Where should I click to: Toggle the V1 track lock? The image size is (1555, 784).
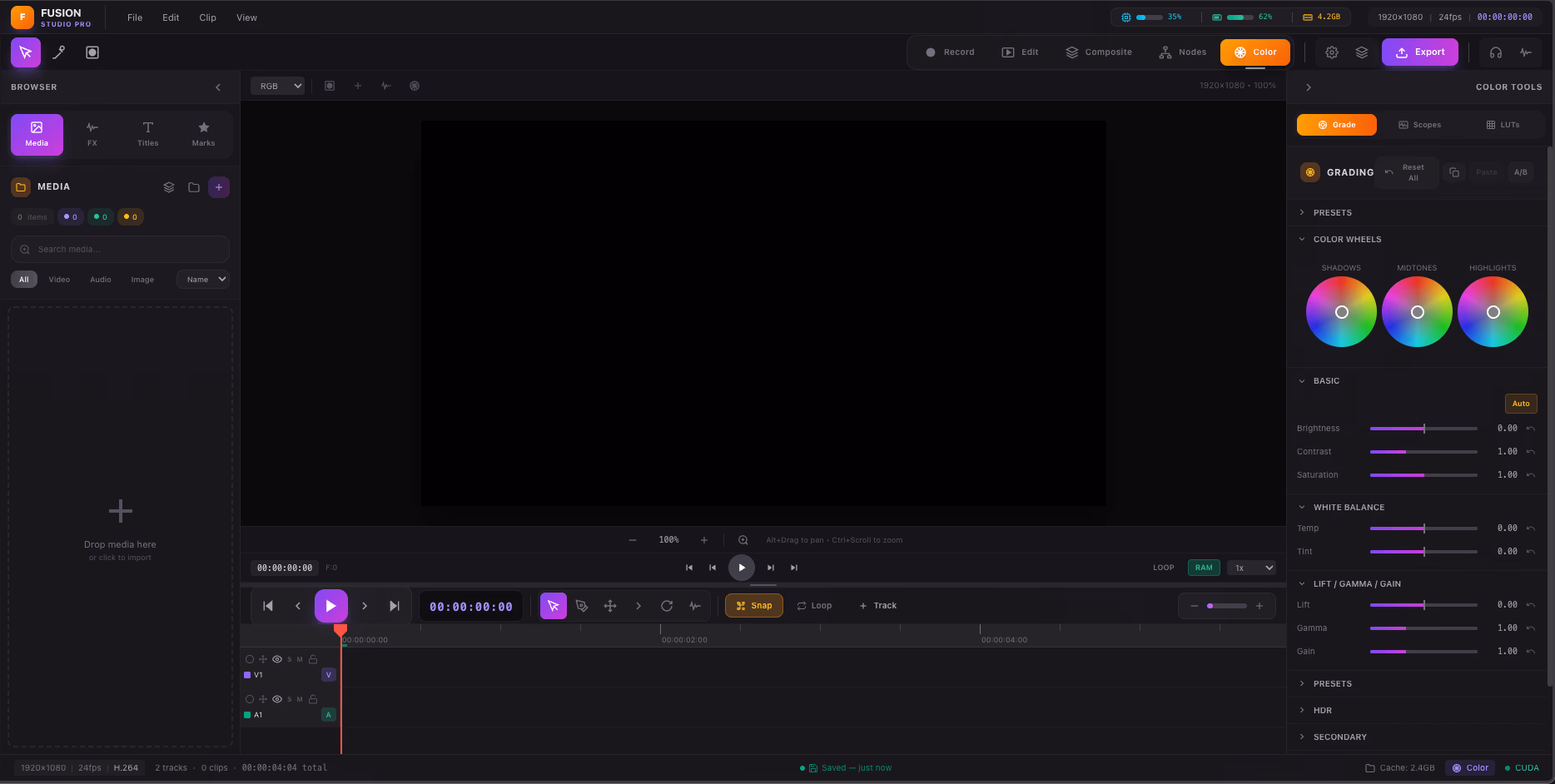(x=313, y=659)
